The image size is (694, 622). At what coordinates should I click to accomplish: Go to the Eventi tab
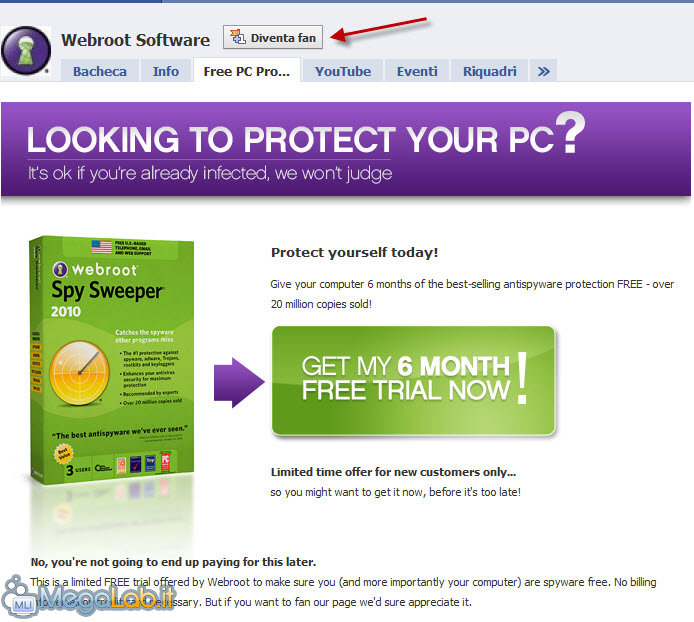tap(417, 71)
